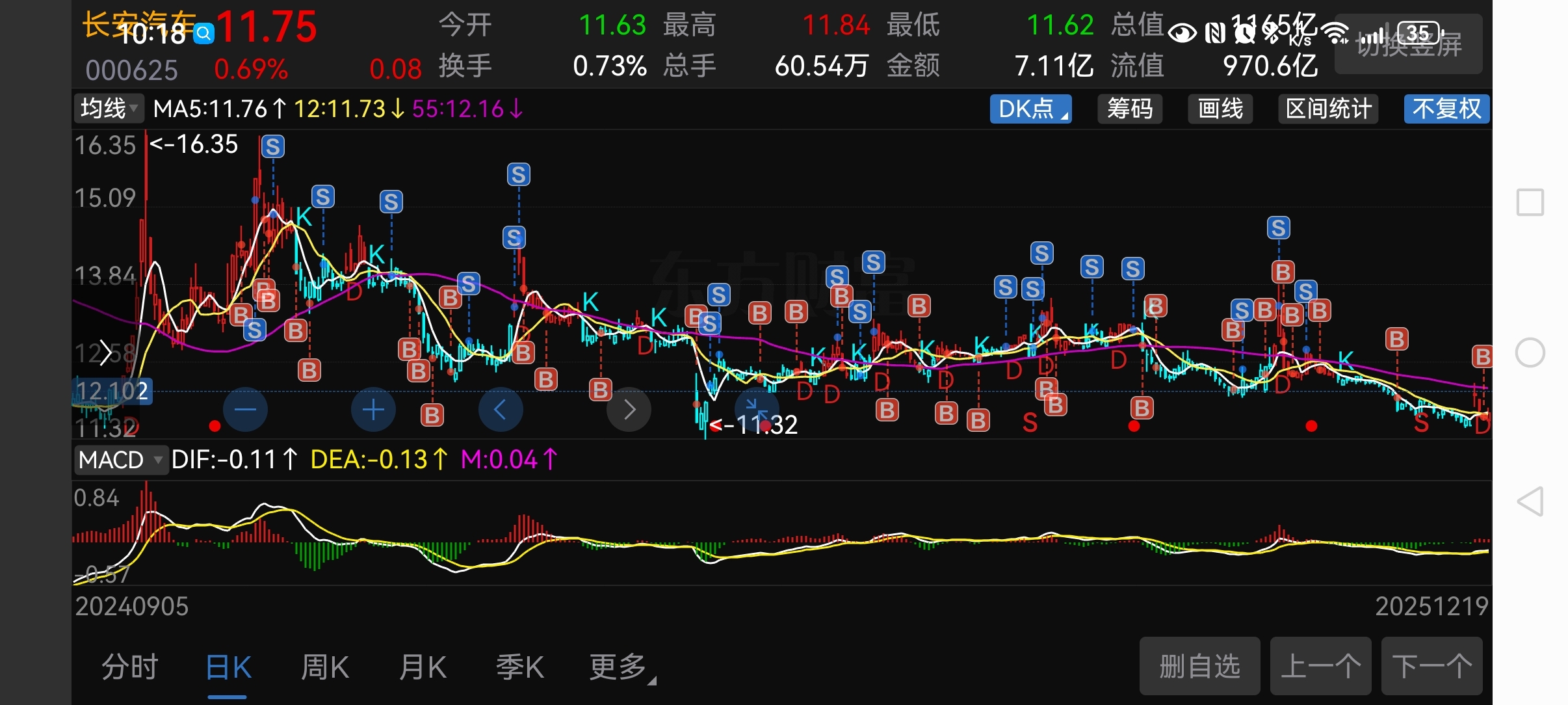Tap the zoom in plus button

373,410
